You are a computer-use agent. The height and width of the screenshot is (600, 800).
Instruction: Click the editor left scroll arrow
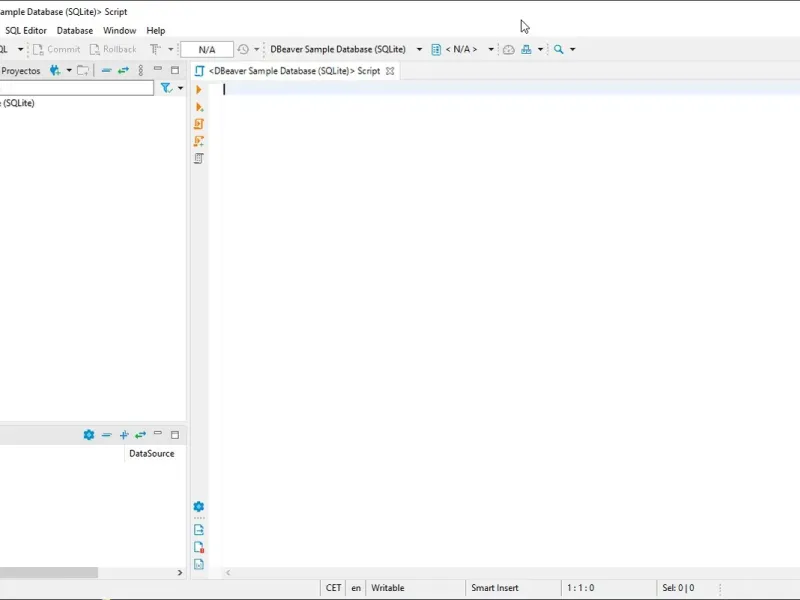click(x=228, y=572)
